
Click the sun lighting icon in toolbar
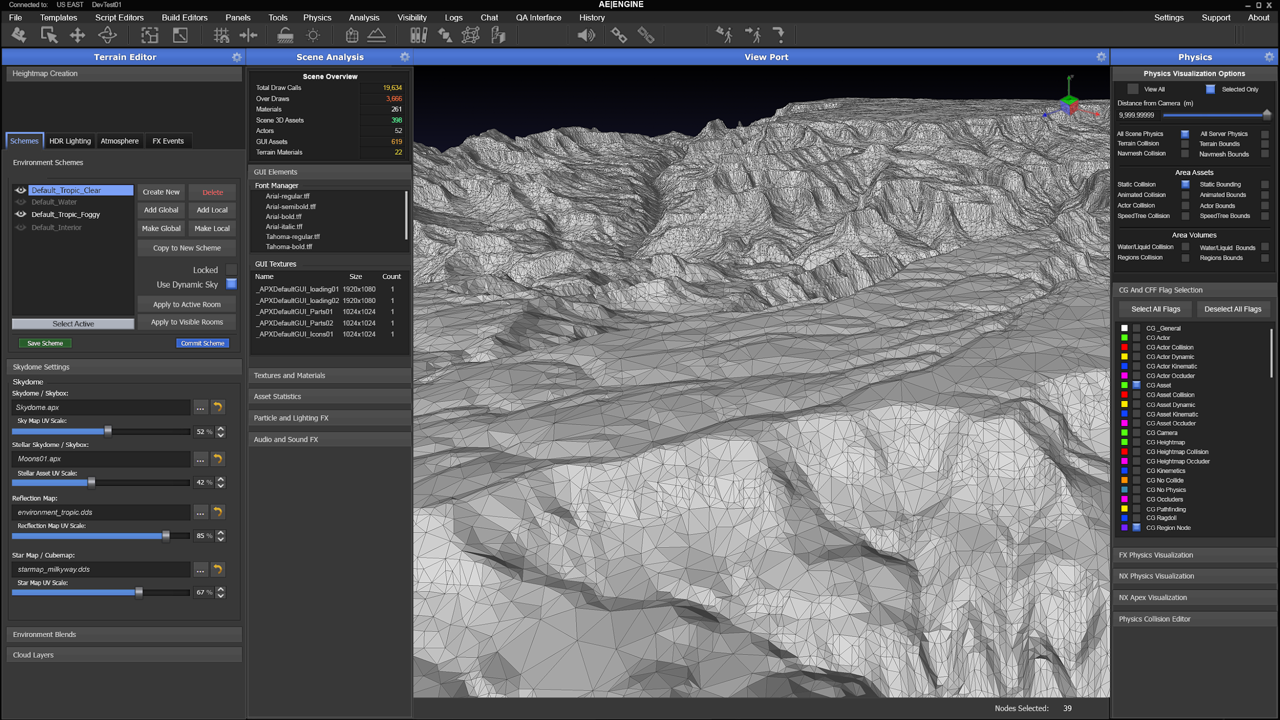pyautogui.click(x=313, y=36)
